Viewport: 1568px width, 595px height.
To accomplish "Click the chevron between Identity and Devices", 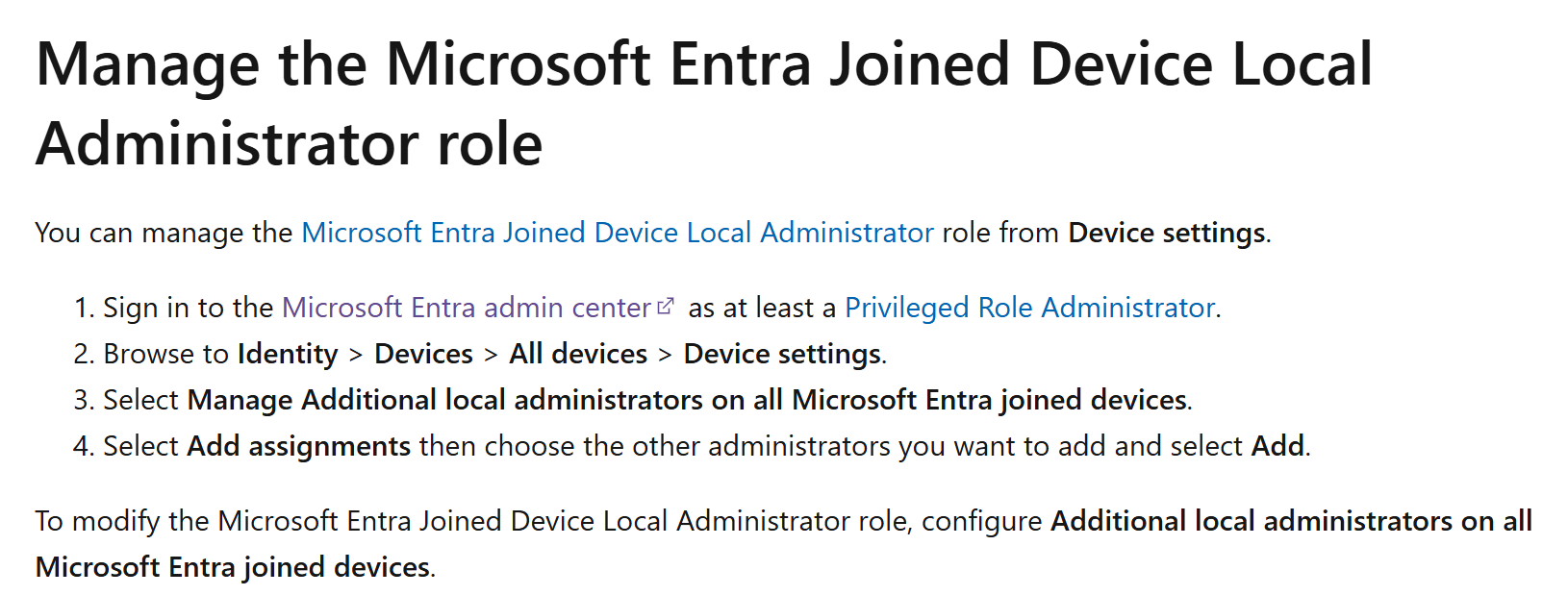I will (x=356, y=355).
